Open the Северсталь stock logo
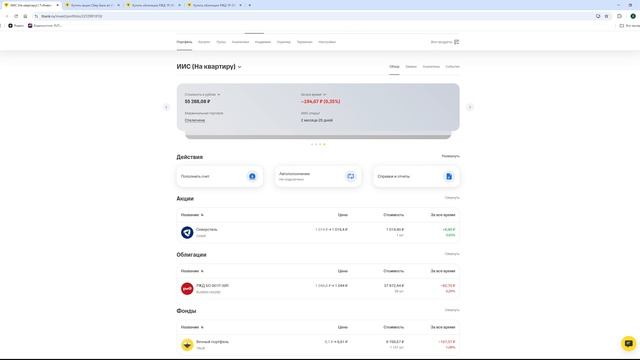This screenshot has height=360, width=640. coord(187,232)
